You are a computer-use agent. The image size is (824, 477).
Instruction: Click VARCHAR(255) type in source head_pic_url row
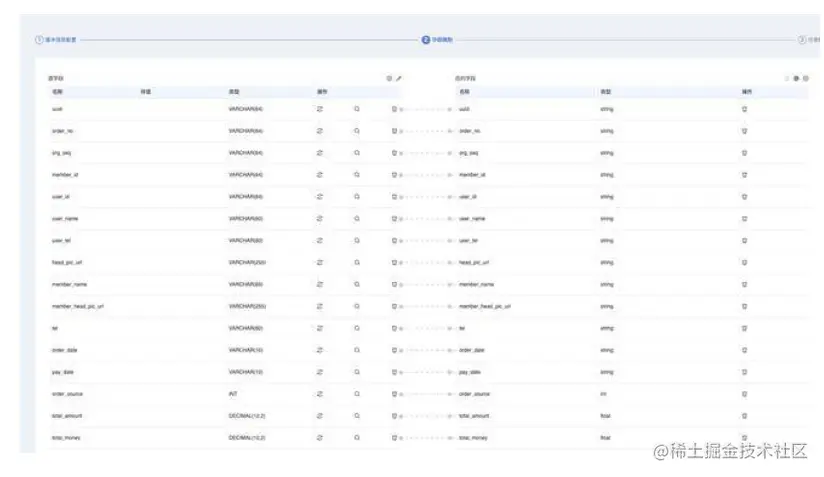[x=247, y=263]
